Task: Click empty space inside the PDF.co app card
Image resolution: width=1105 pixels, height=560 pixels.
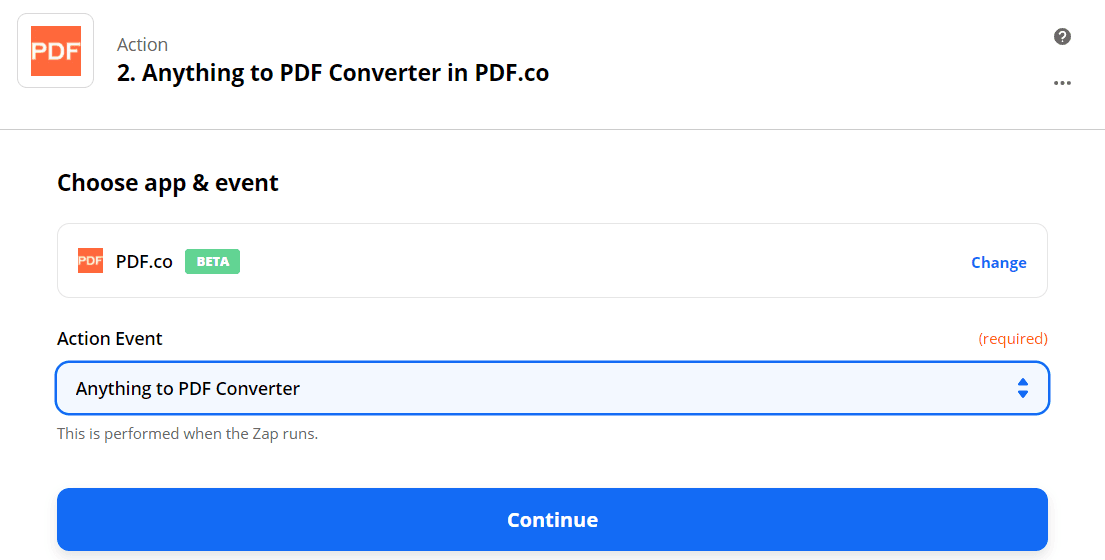Action: tap(600, 261)
